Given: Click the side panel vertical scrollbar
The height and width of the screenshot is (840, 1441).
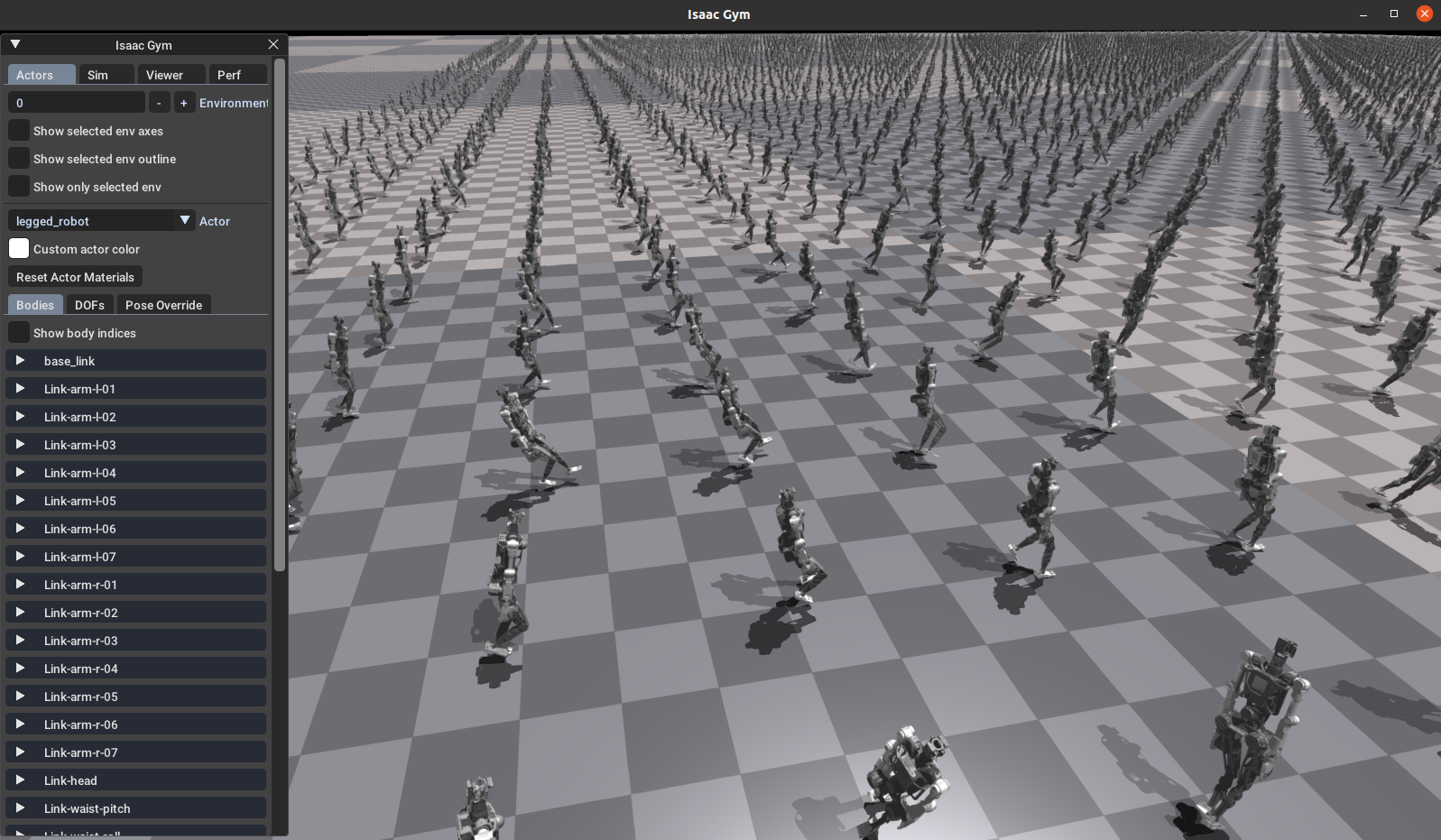Looking at the screenshot, I should click(280, 315).
